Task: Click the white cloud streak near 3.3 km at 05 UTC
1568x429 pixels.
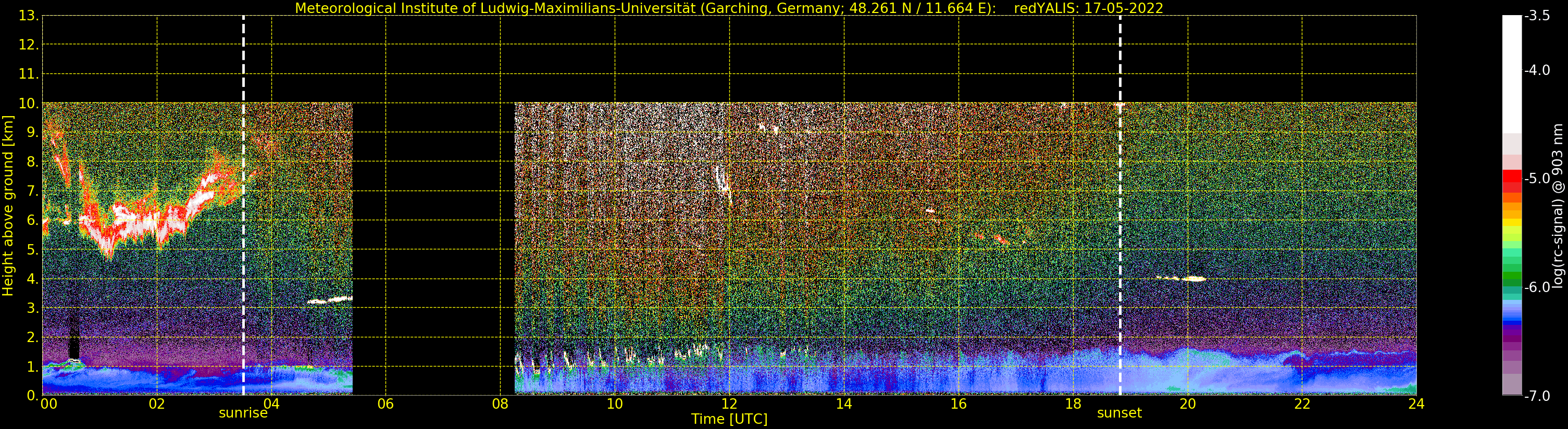Action: [x=330, y=299]
